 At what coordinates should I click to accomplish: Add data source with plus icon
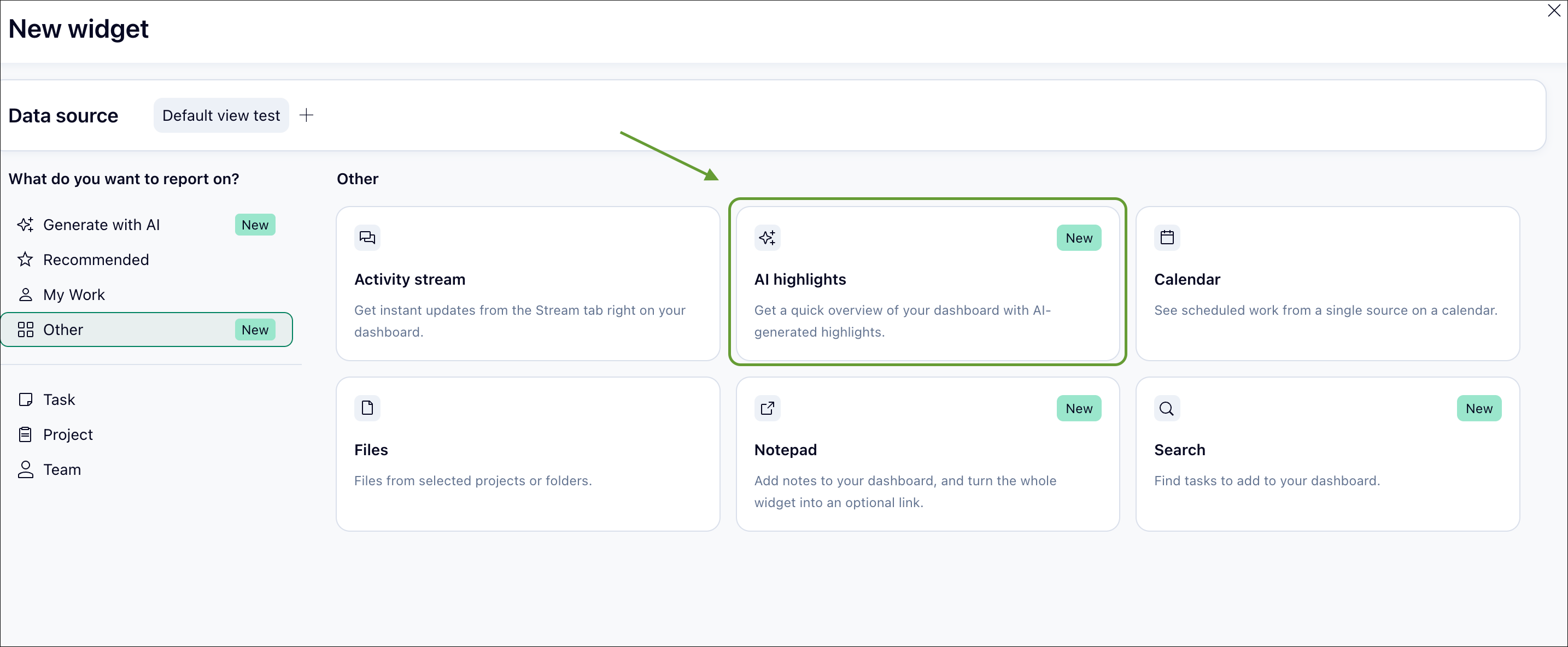[307, 115]
